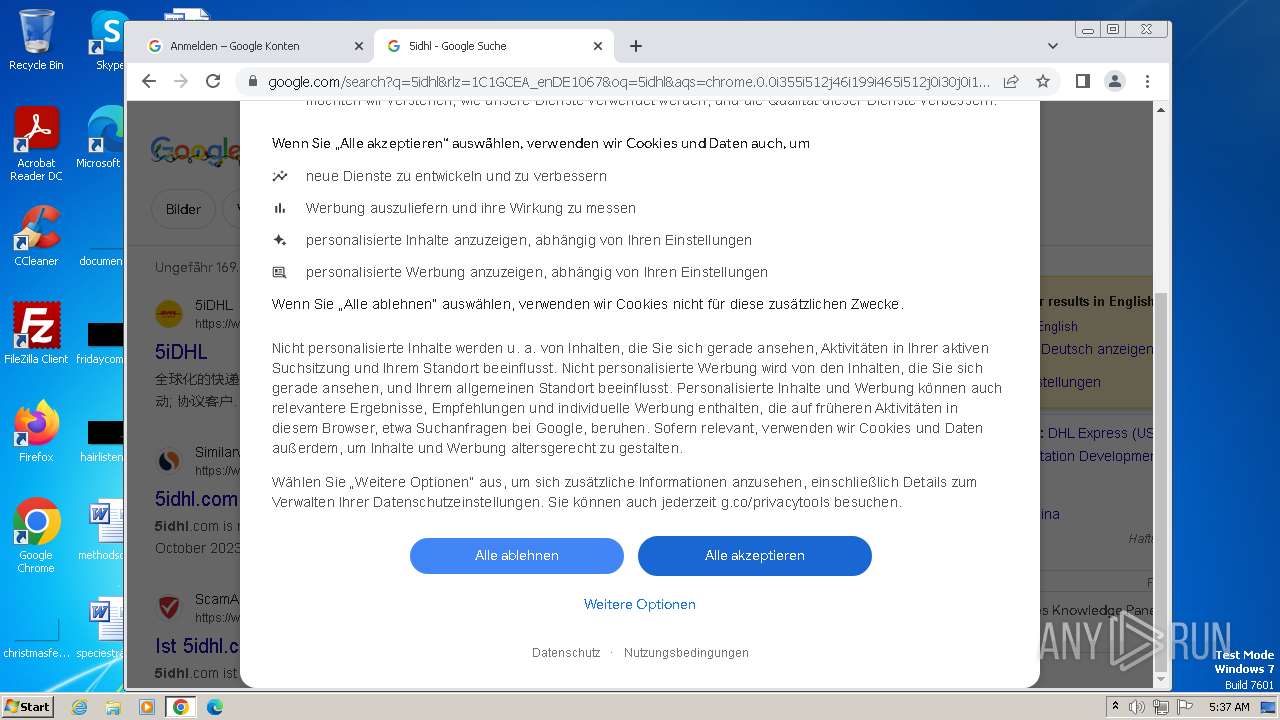The image size is (1280, 720).
Task: Open the Deutsch anzeigen link at right
Action: pyautogui.click(x=1097, y=349)
